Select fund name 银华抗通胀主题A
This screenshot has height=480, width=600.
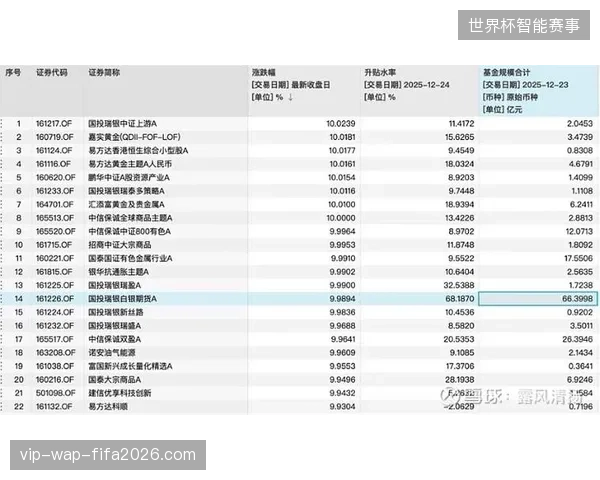click(x=118, y=272)
